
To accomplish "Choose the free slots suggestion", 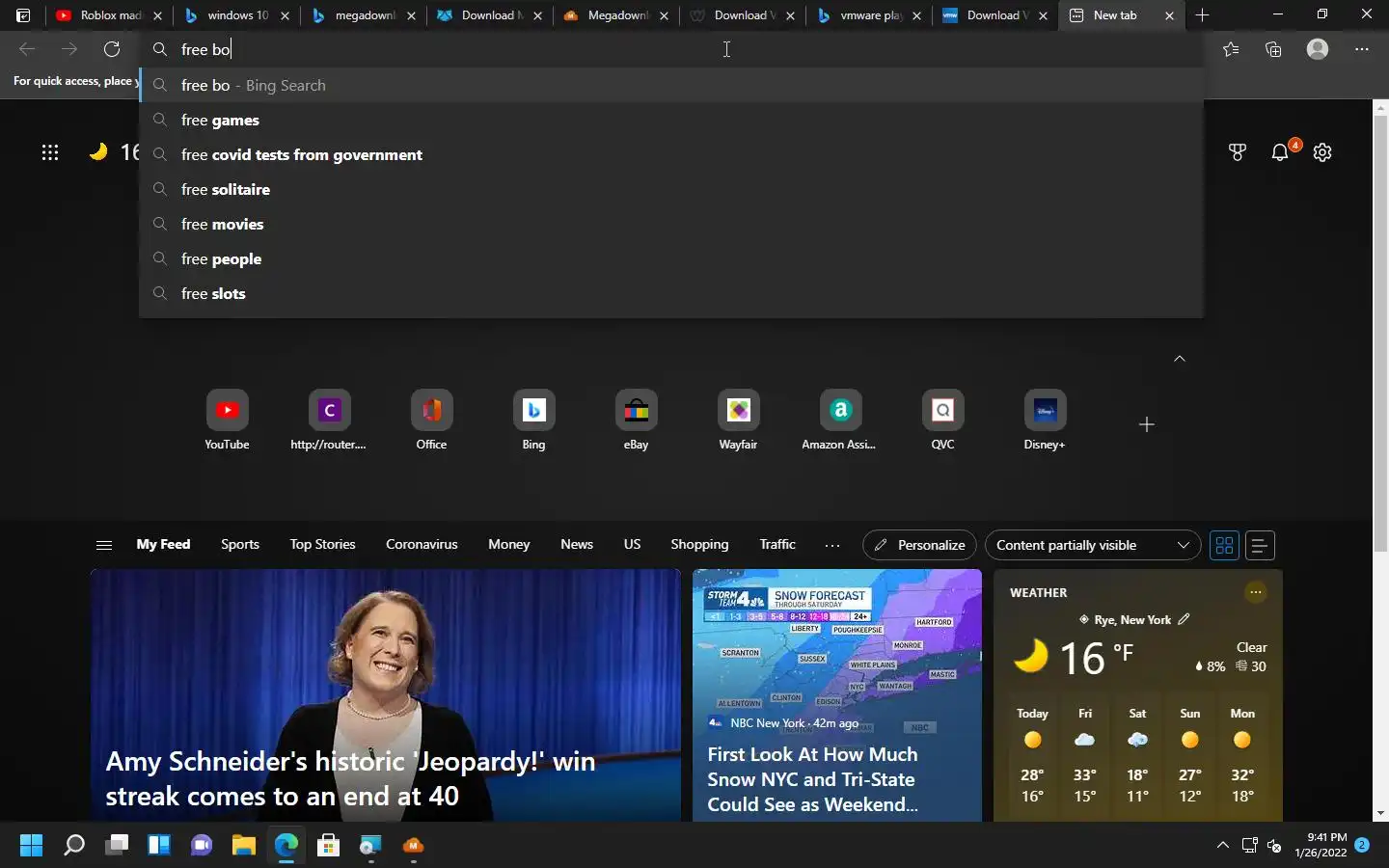I will click(x=671, y=293).
